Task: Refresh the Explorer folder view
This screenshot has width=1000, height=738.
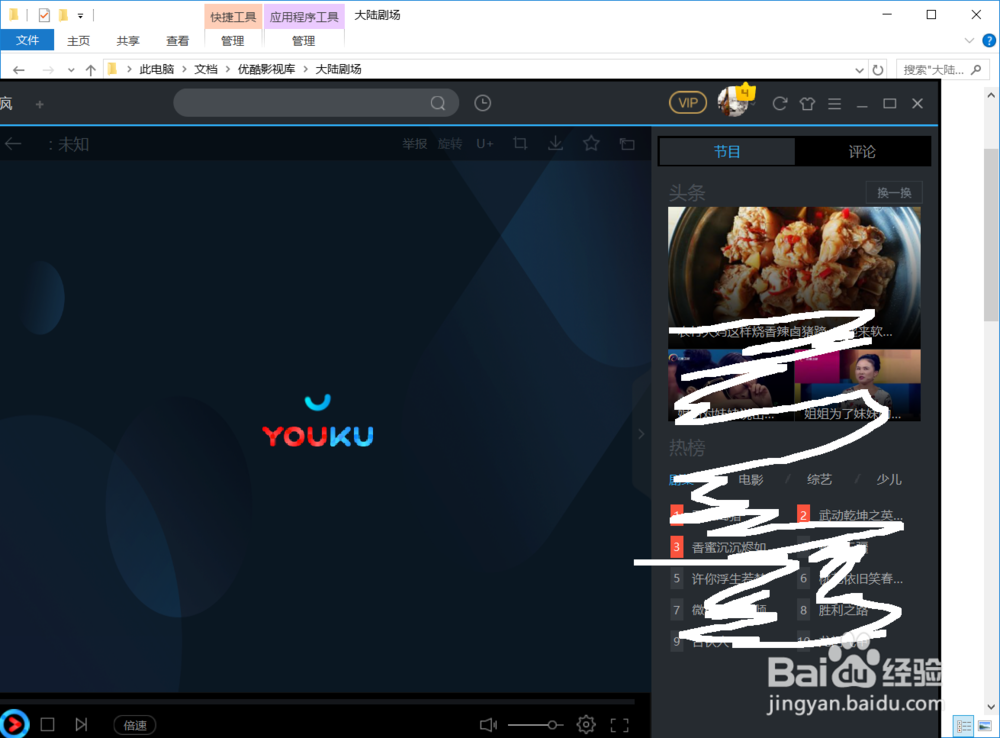Action: [878, 70]
